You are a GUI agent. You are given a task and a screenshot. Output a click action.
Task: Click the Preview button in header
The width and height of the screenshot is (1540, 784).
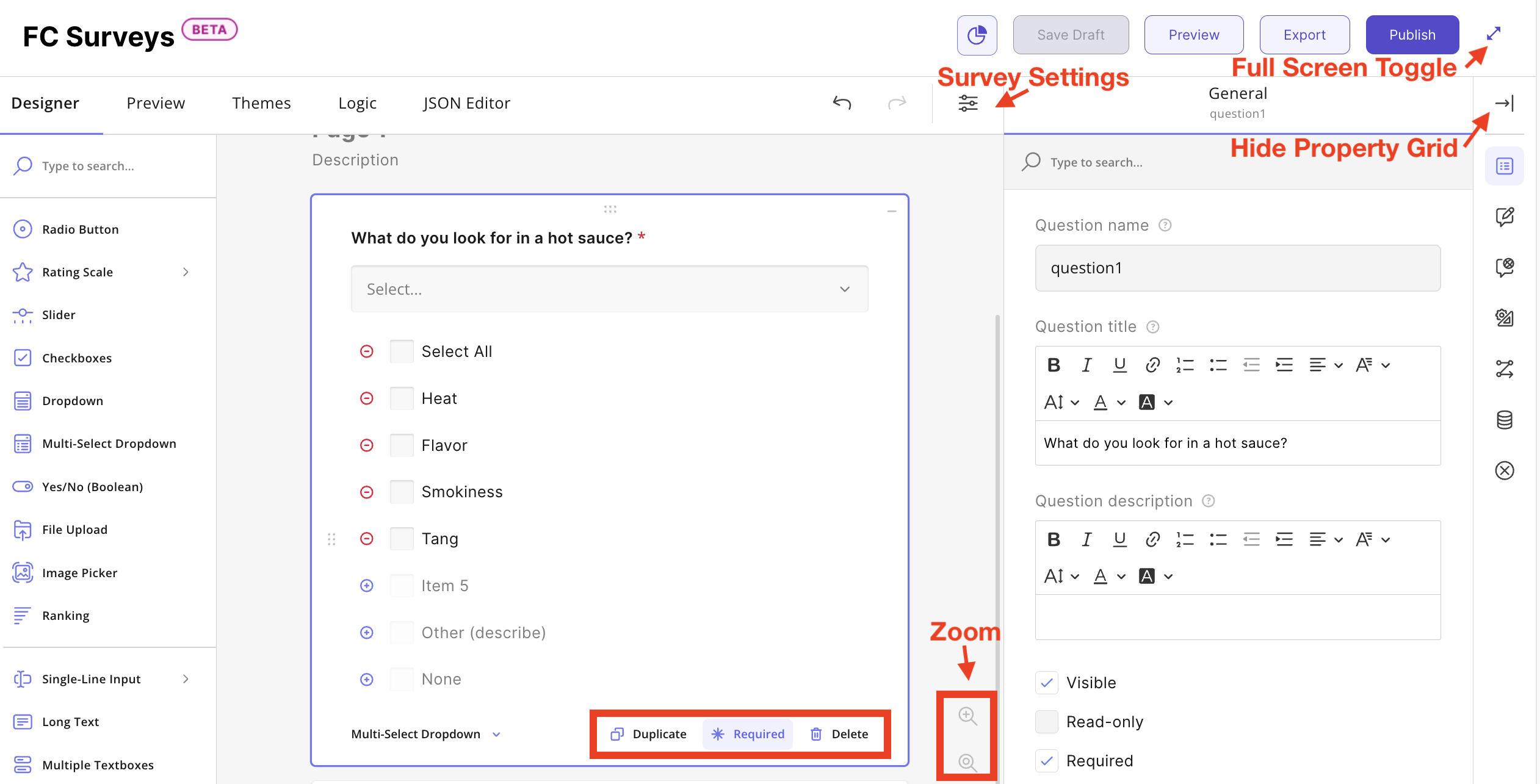(1194, 35)
